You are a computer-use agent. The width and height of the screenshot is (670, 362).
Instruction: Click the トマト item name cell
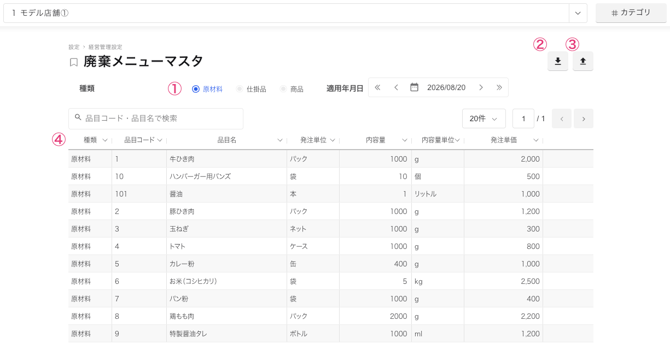[x=226, y=246]
